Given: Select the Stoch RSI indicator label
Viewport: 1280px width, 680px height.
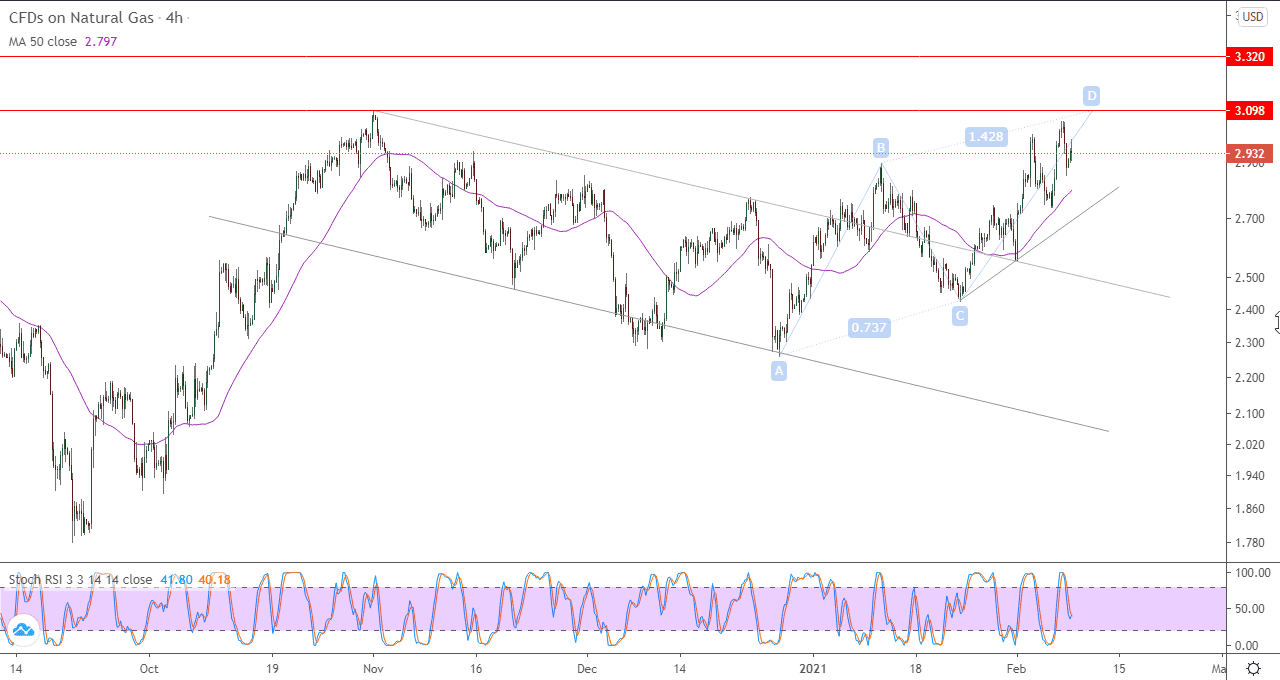Looking at the screenshot, I should tap(81, 579).
